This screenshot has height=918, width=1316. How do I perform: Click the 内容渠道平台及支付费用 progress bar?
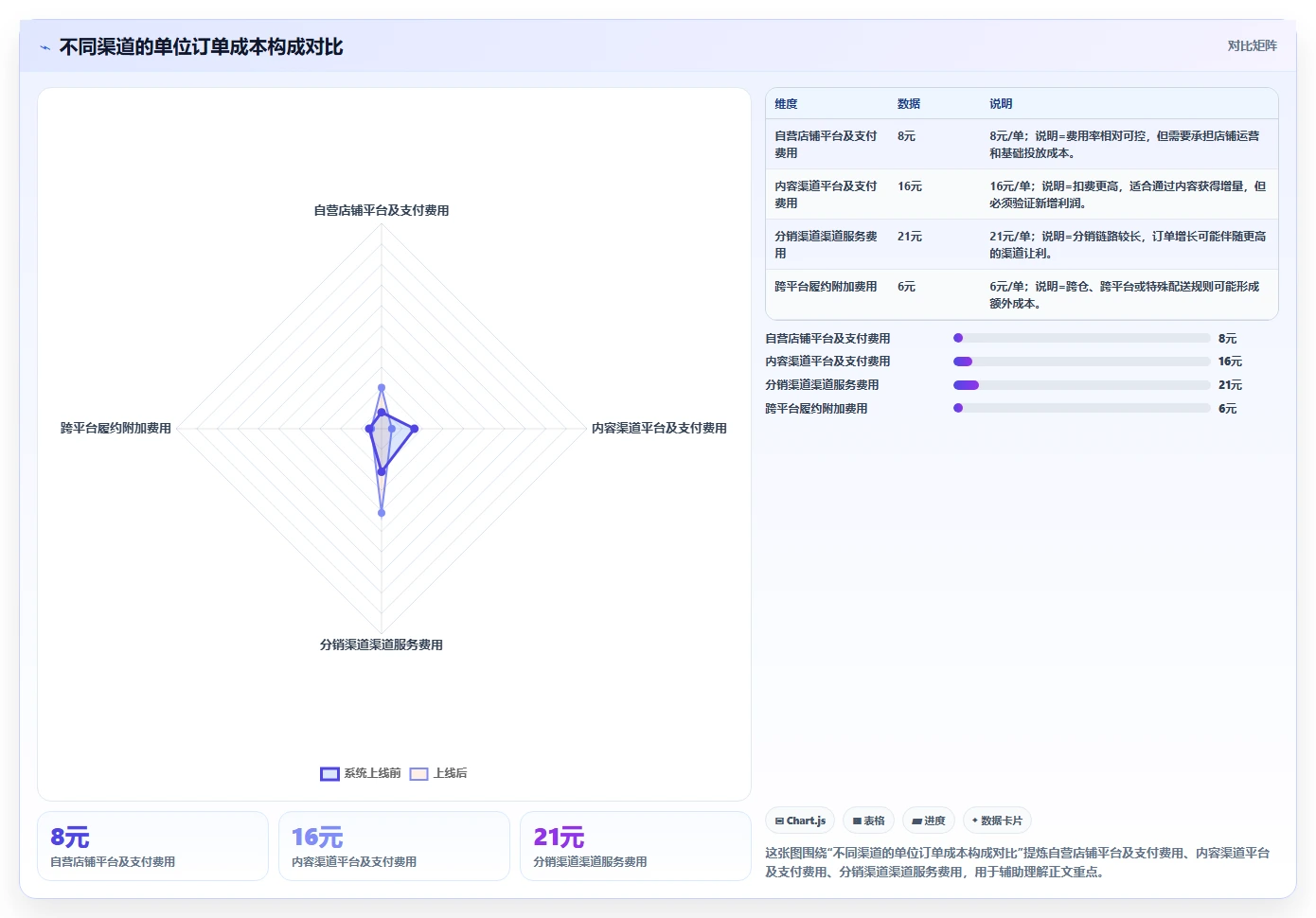1081,362
